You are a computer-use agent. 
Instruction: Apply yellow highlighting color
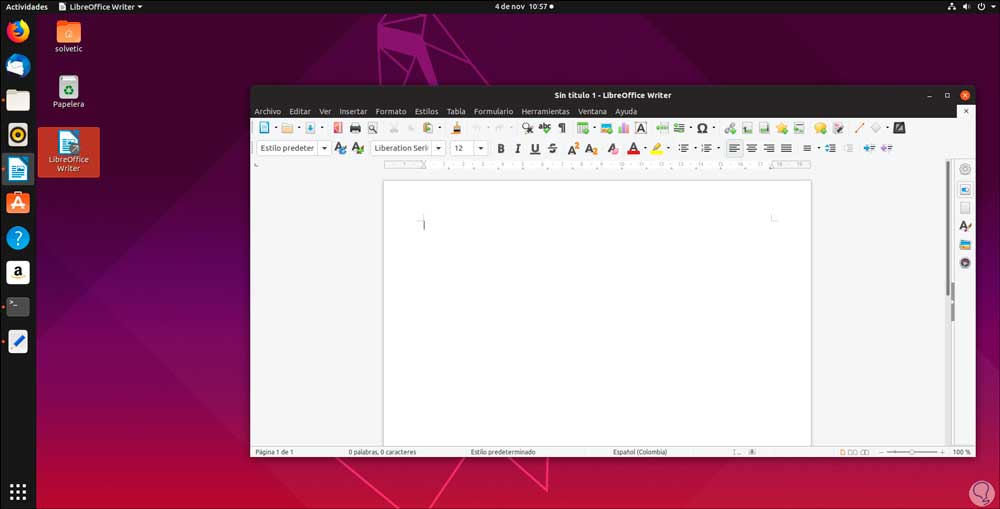pyautogui.click(x=656, y=149)
